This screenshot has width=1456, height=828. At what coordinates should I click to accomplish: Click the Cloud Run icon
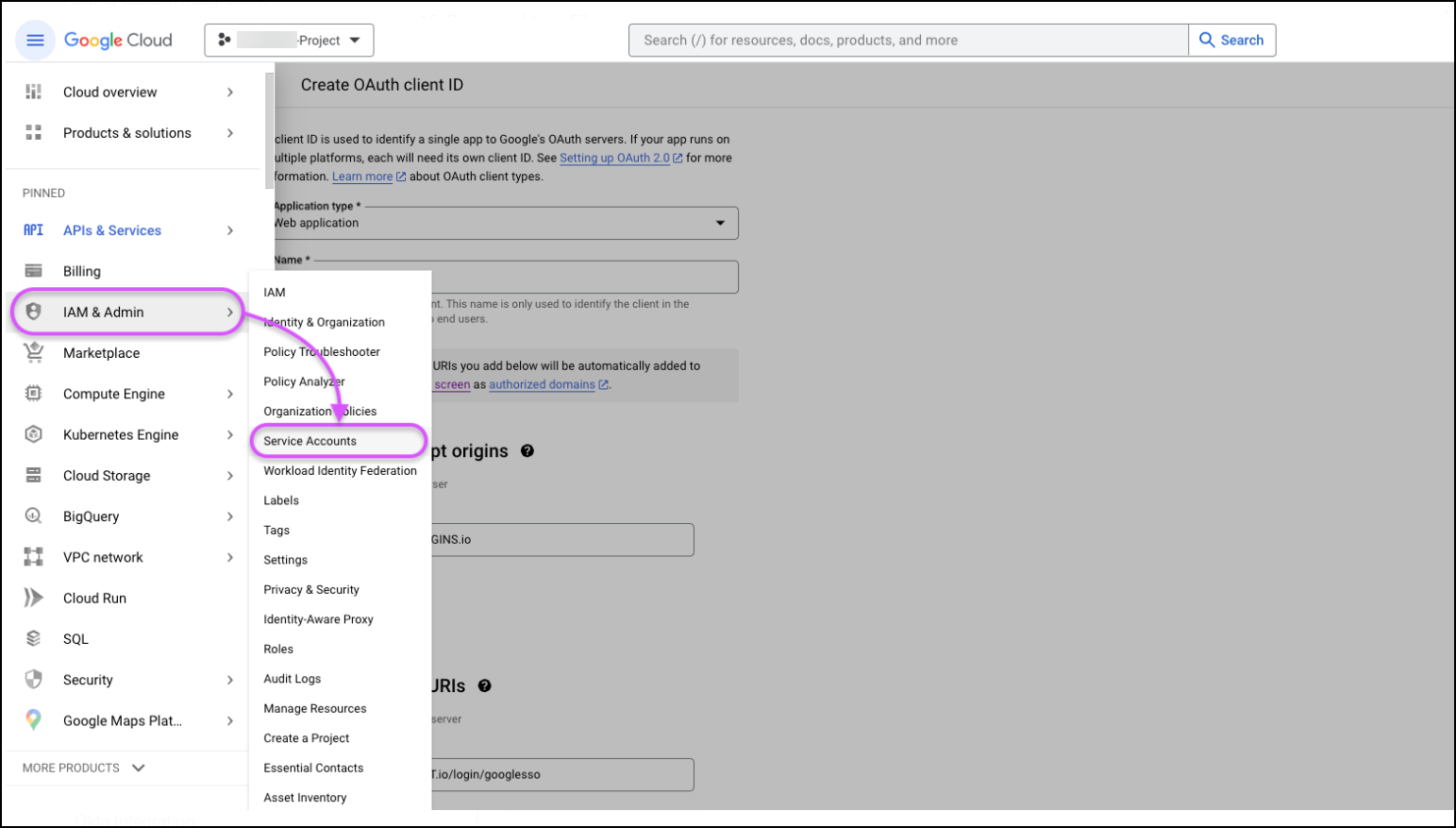coord(34,599)
